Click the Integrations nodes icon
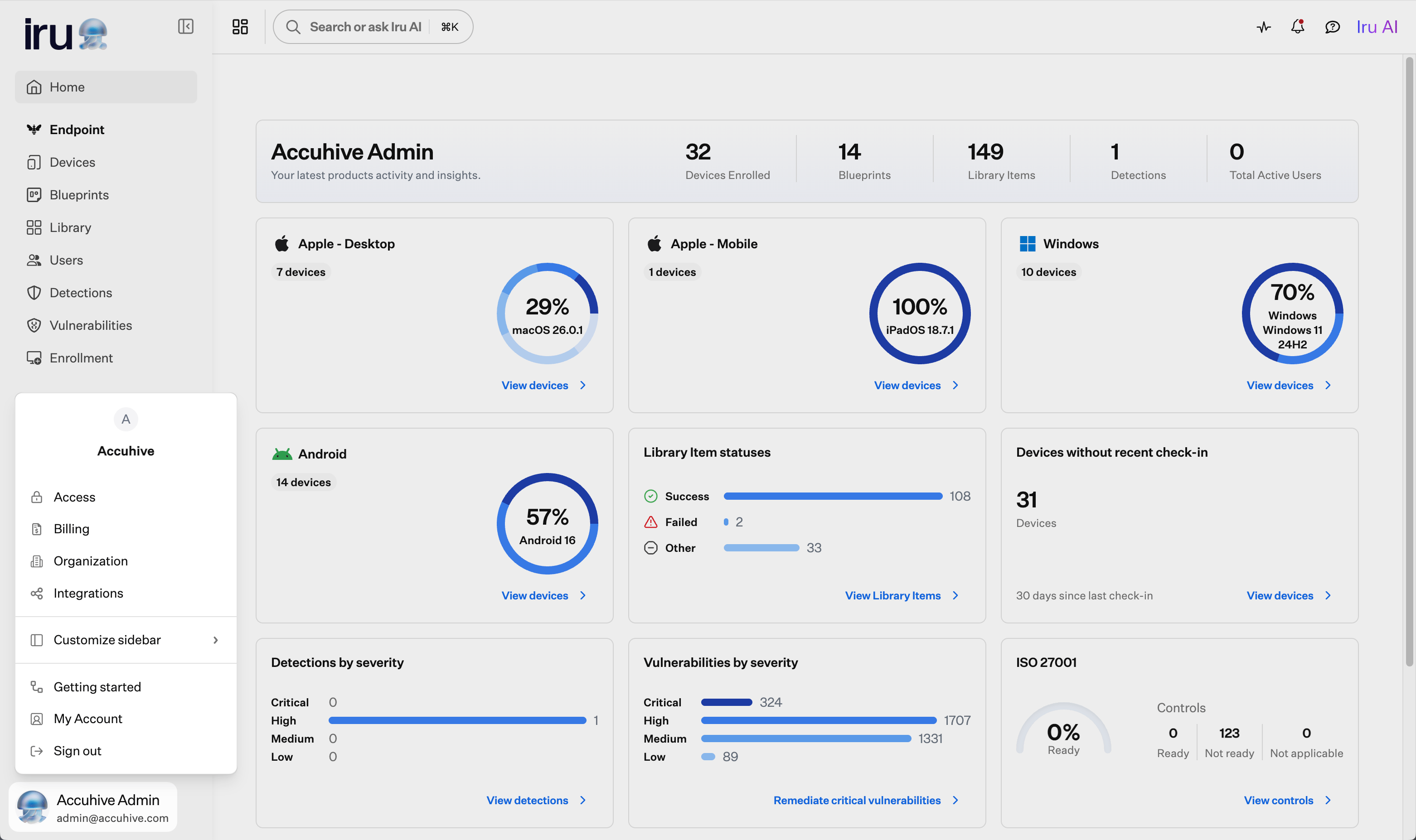Viewport: 1416px width, 840px height. click(37, 593)
